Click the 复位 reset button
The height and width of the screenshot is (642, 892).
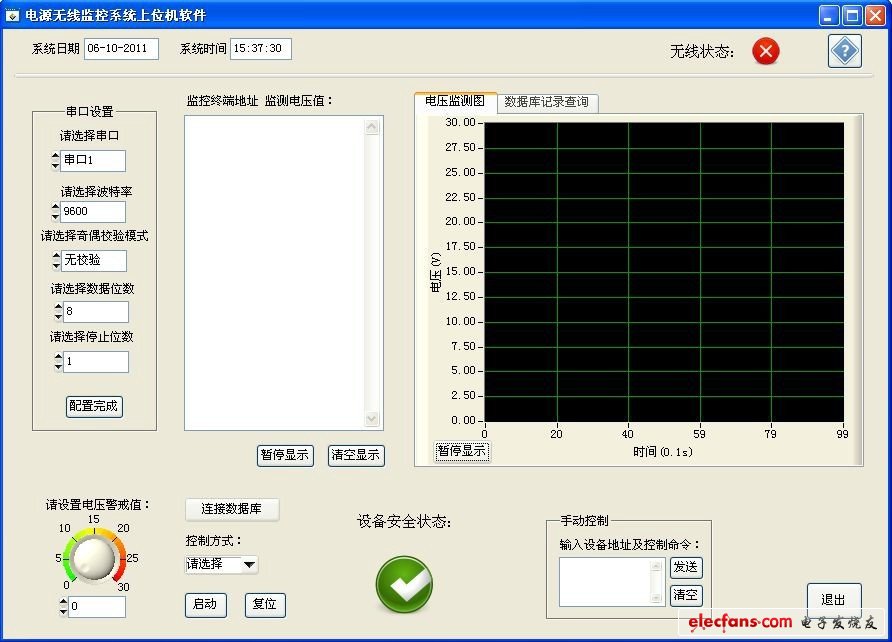point(264,605)
